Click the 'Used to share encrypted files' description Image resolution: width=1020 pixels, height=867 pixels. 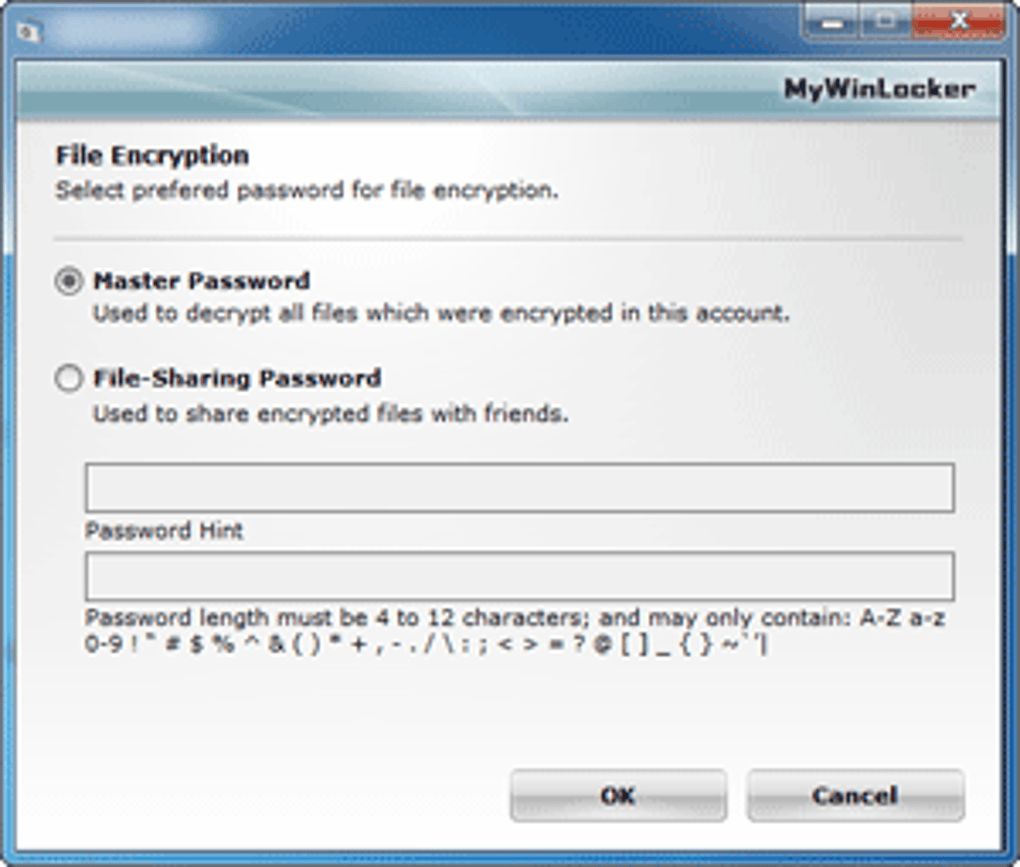[x=331, y=414]
